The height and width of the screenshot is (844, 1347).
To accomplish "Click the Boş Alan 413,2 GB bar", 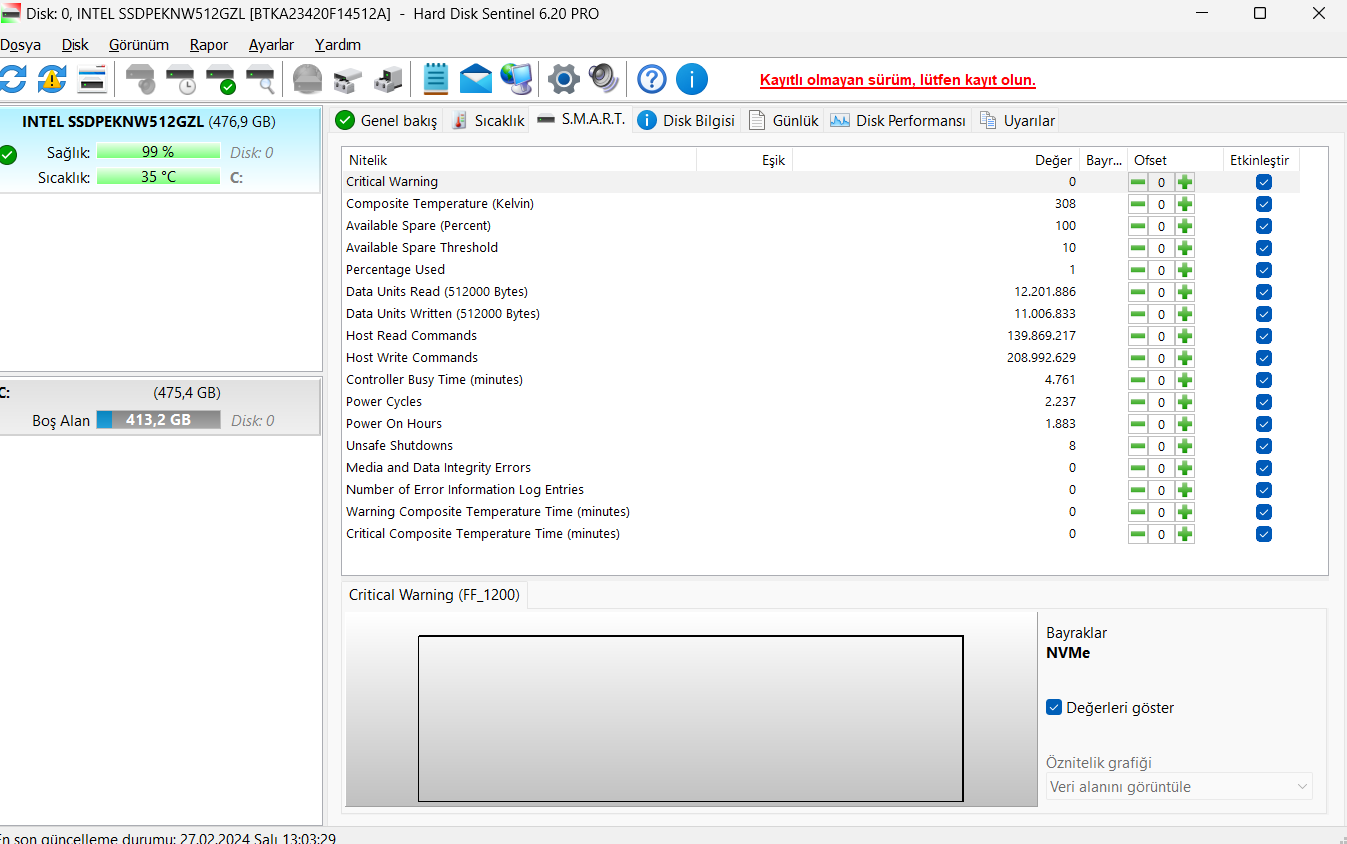I will pos(158,420).
